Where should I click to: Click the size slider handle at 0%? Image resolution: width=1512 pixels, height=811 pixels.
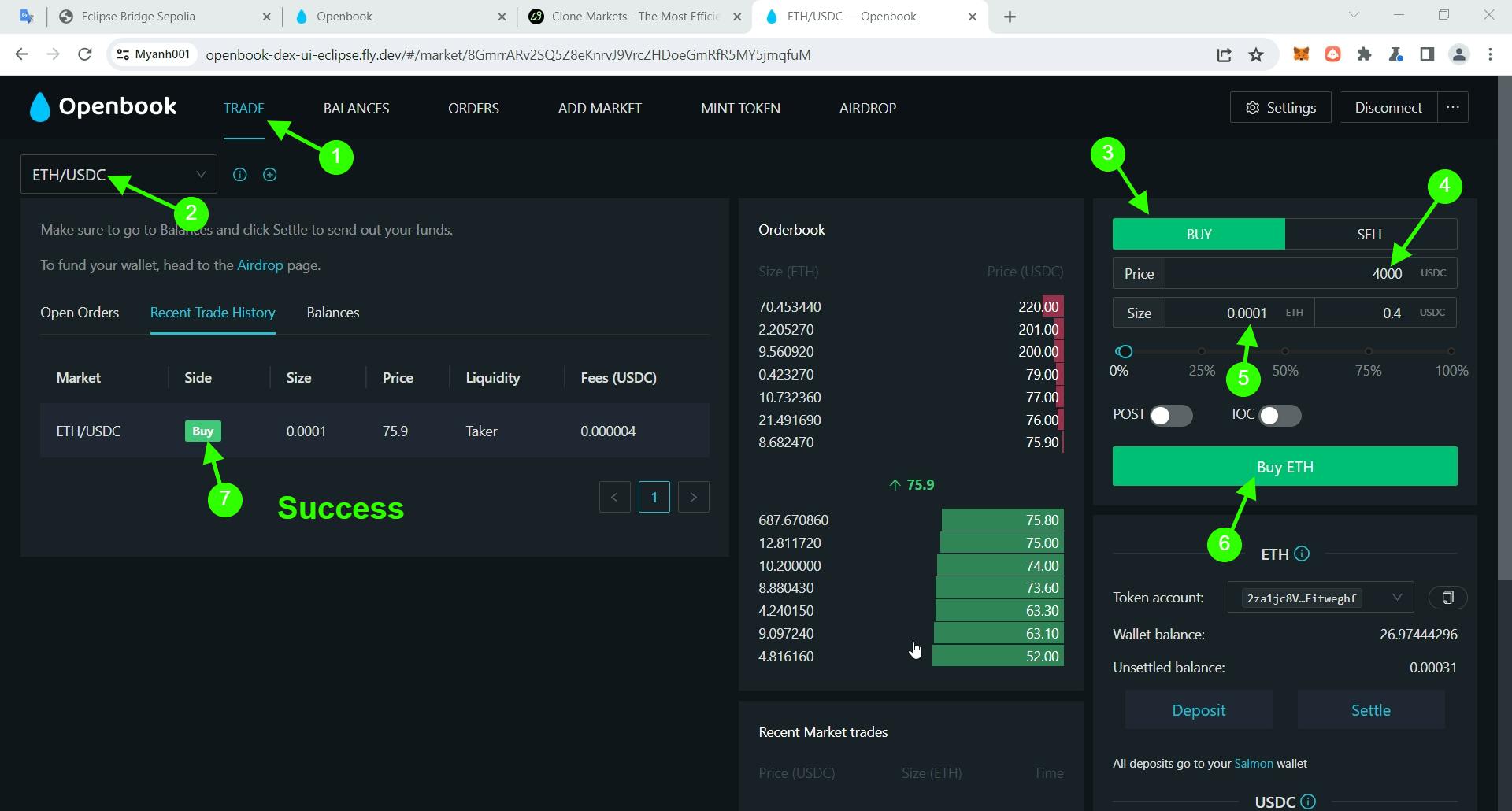(1125, 351)
